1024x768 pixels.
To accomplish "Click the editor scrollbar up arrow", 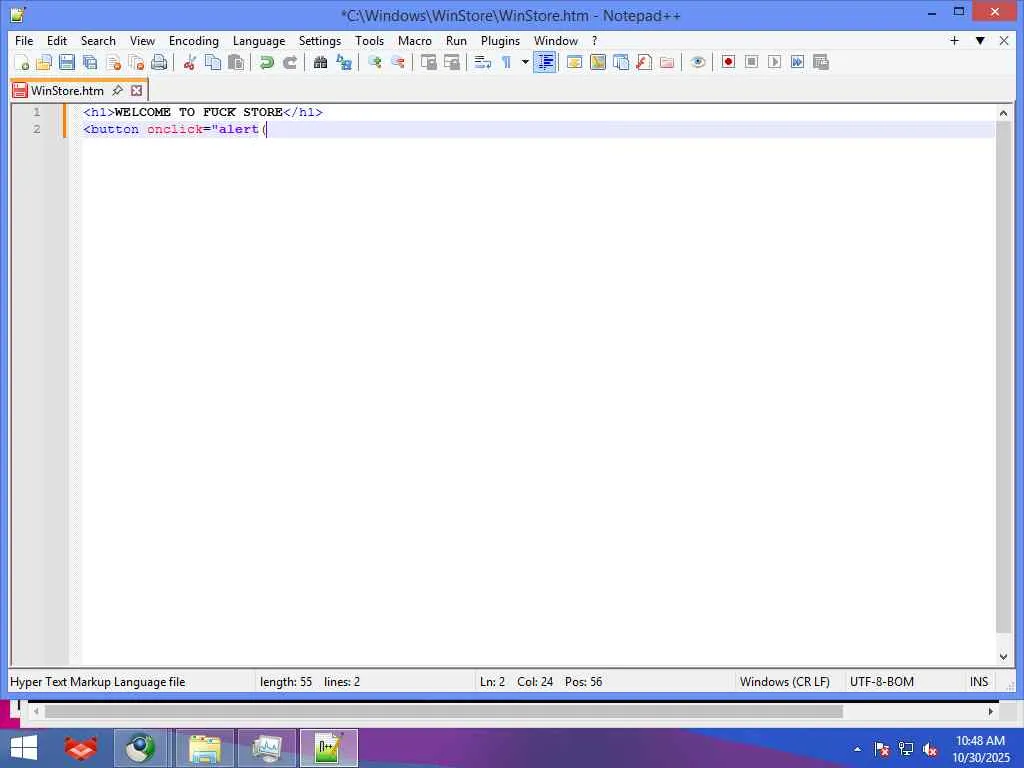I will 1003,113.
